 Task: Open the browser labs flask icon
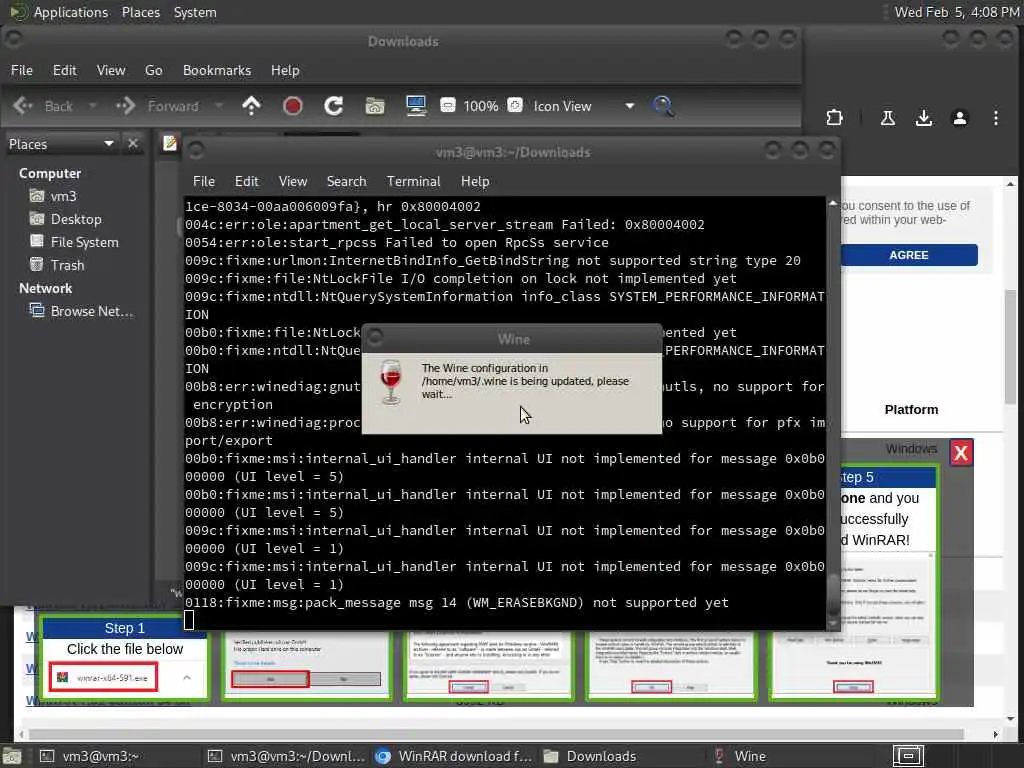888,118
